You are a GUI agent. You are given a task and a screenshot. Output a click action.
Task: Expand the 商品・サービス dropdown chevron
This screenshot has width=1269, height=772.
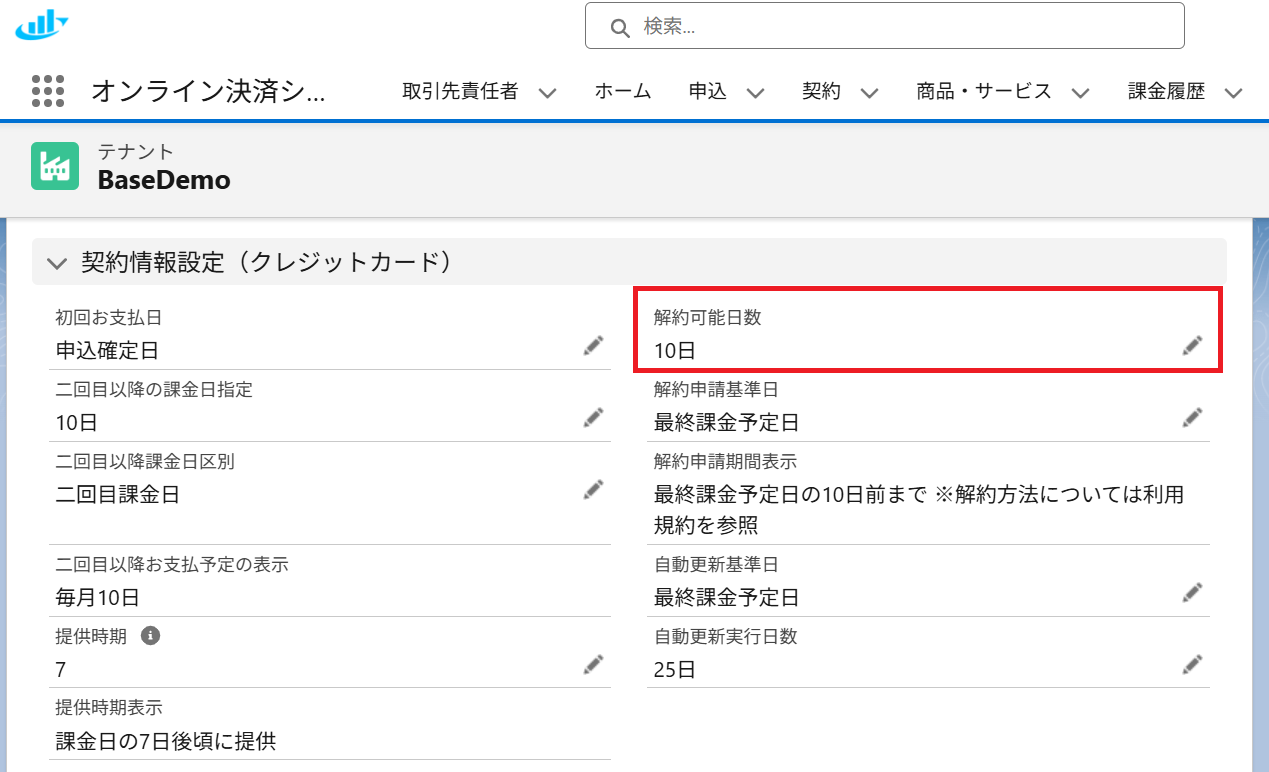1080,93
